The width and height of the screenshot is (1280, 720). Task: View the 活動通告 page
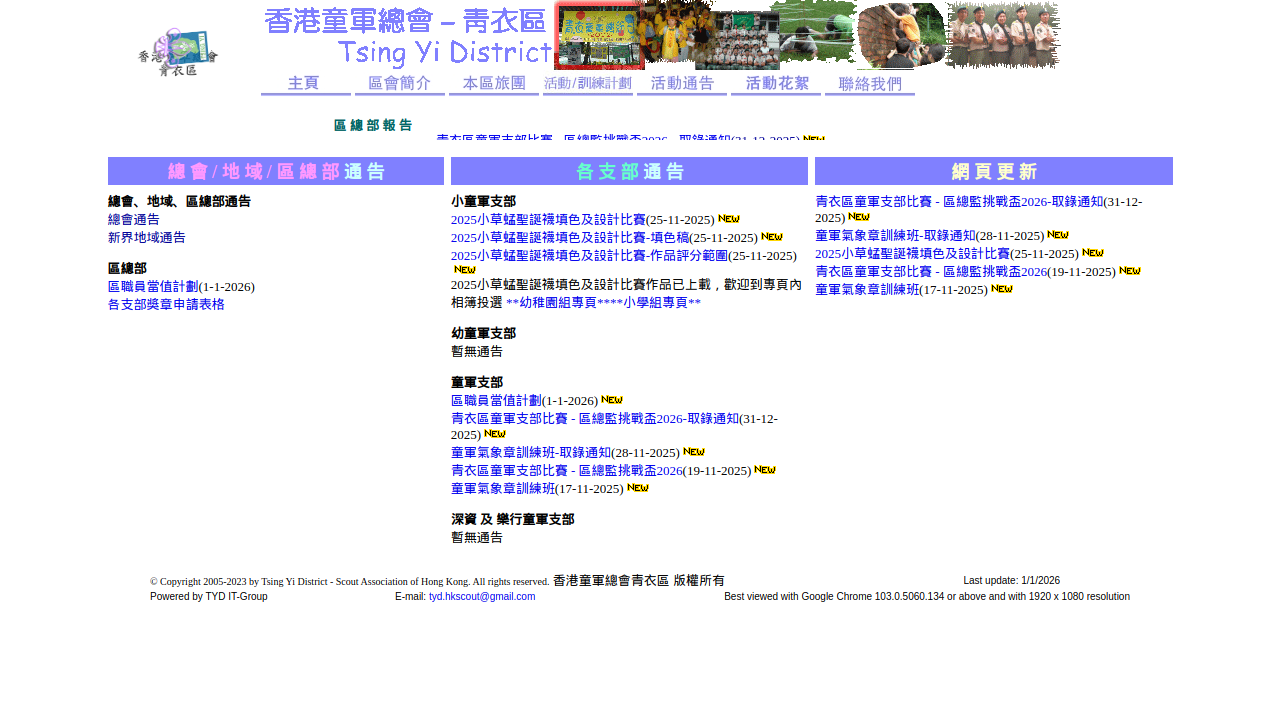[682, 84]
